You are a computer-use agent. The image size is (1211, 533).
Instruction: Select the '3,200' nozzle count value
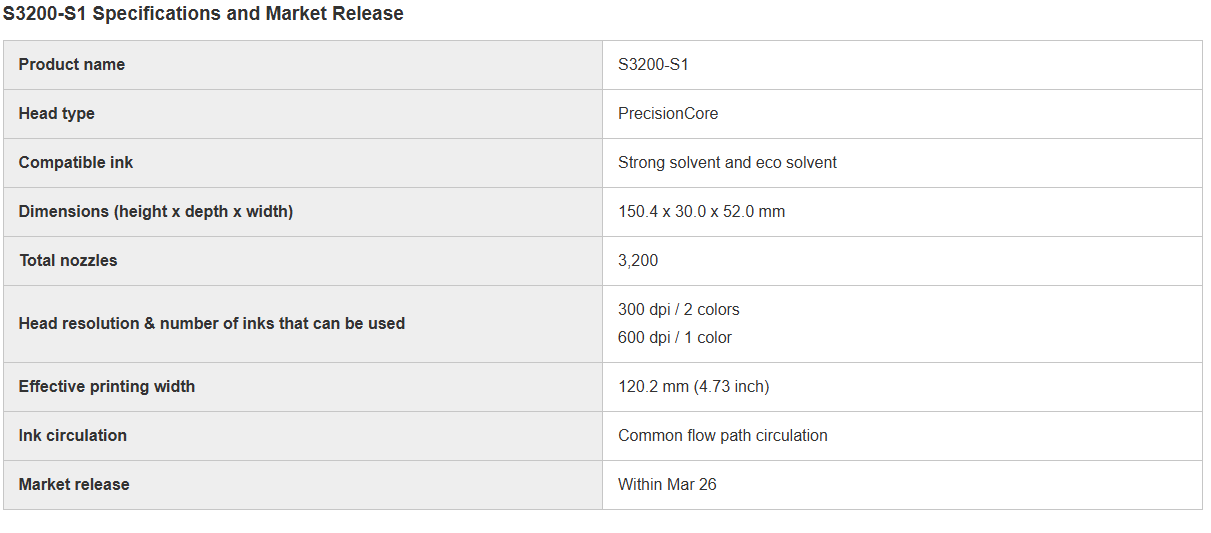click(638, 261)
